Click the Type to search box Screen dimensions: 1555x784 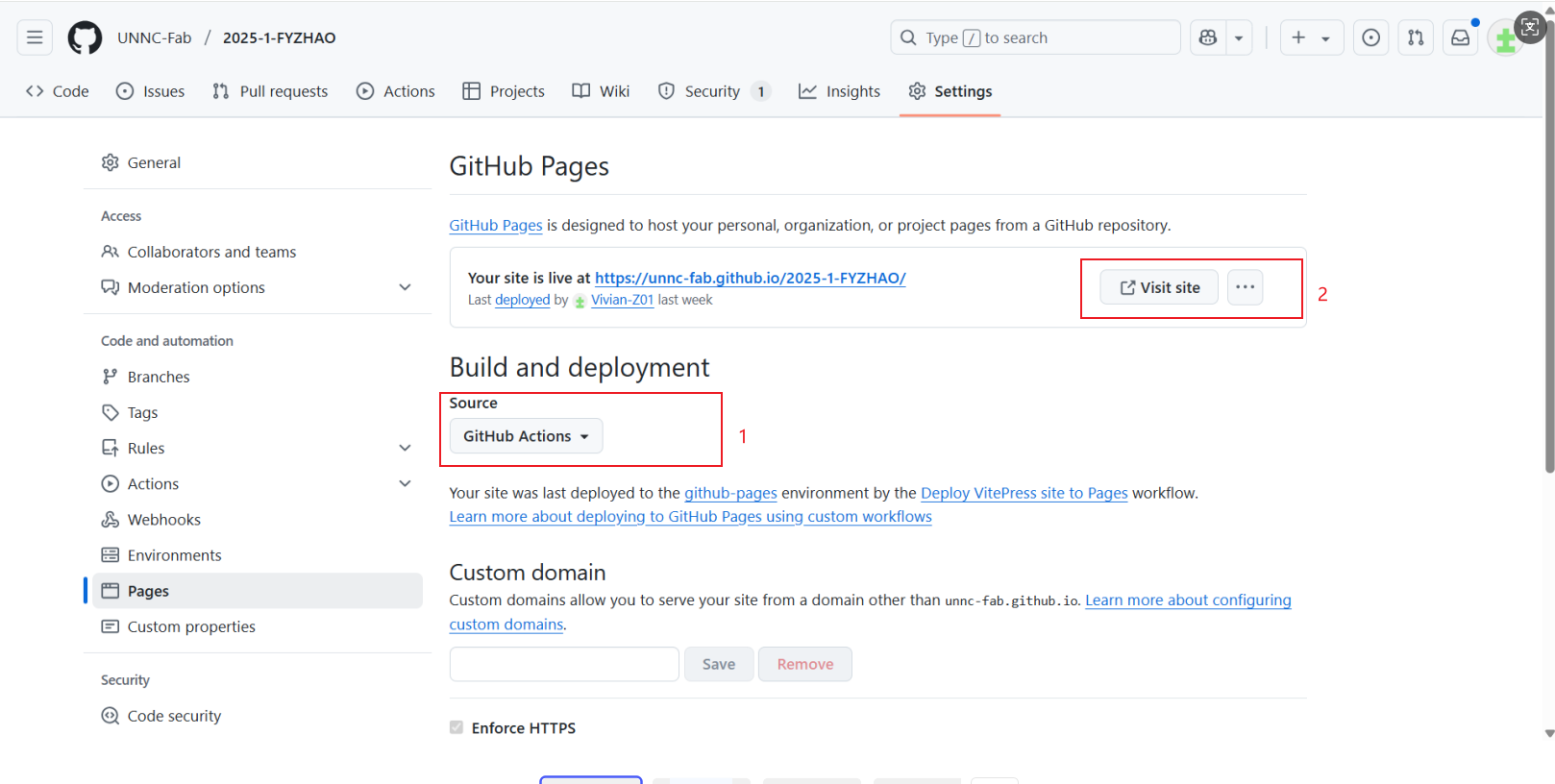point(1035,37)
